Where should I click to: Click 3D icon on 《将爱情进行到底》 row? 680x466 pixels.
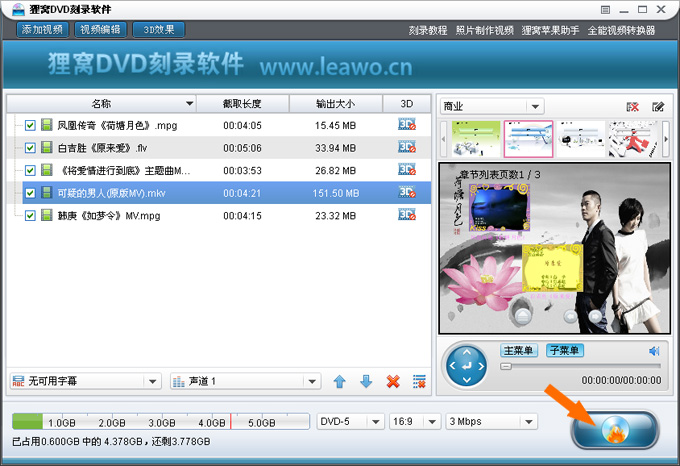click(407, 170)
